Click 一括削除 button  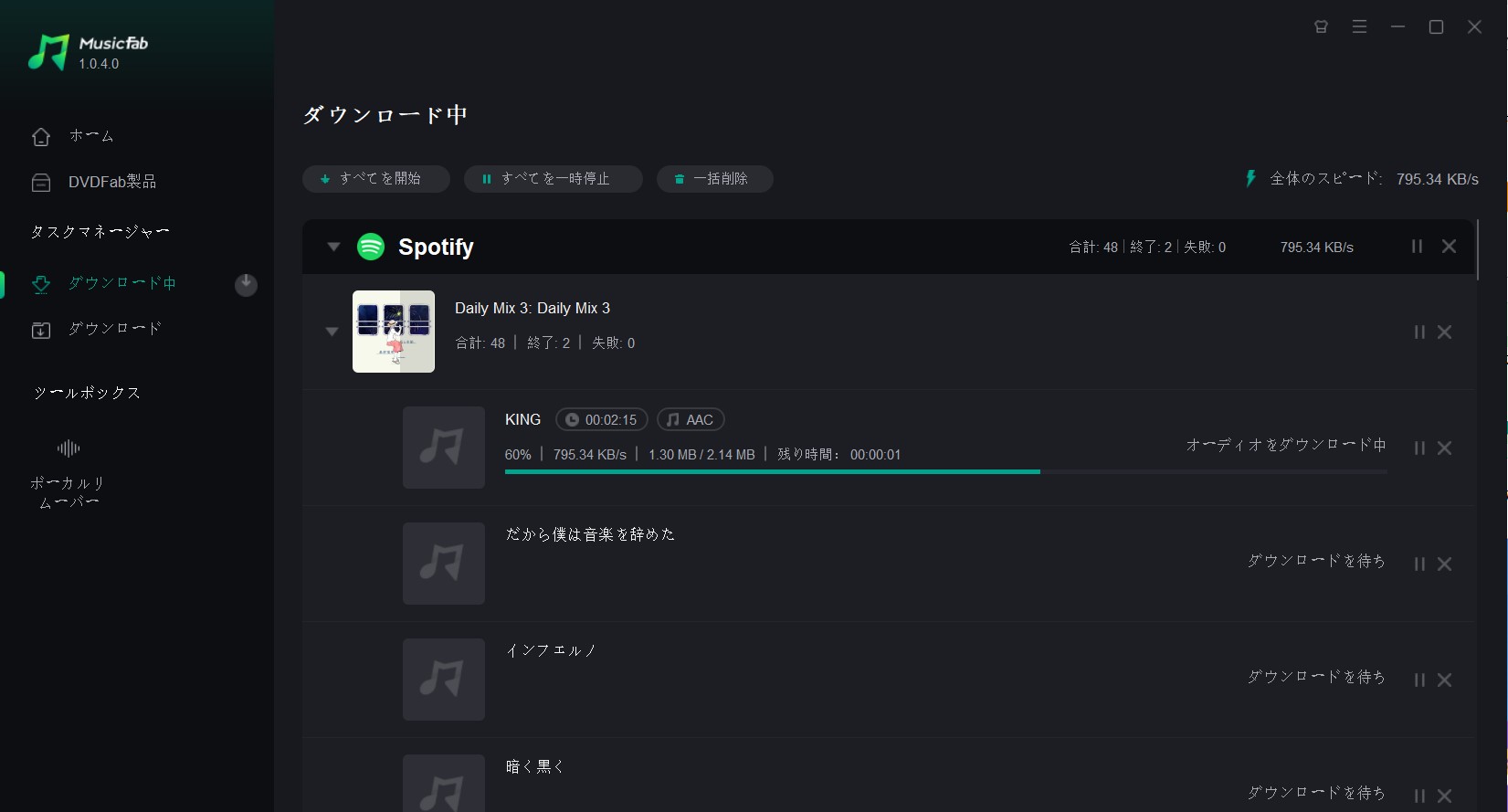pyautogui.click(x=715, y=179)
